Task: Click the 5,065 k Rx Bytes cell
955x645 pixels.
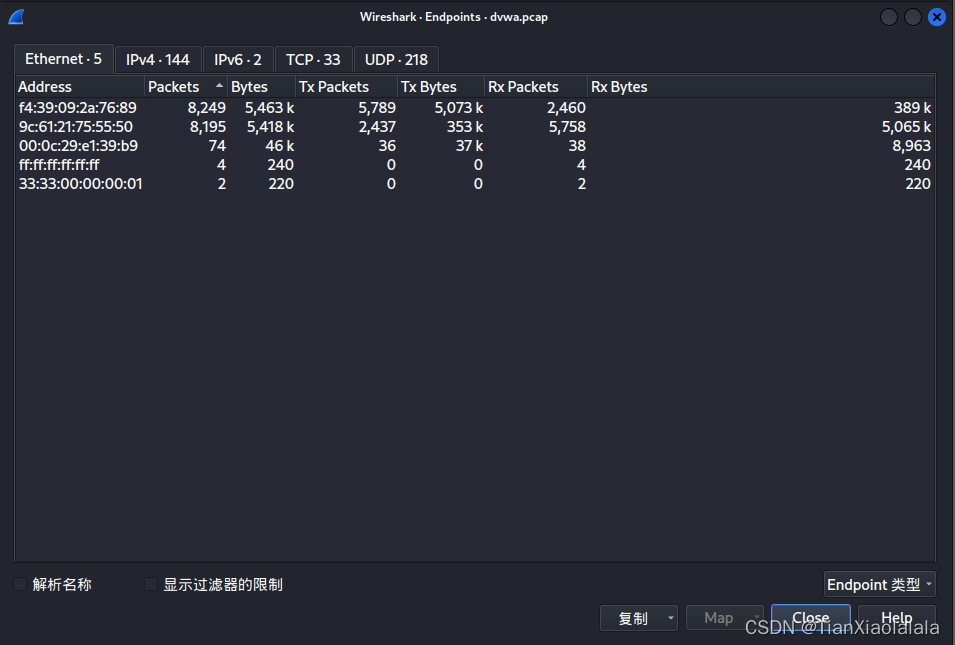Action: pyautogui.click(x=906, y=127)
